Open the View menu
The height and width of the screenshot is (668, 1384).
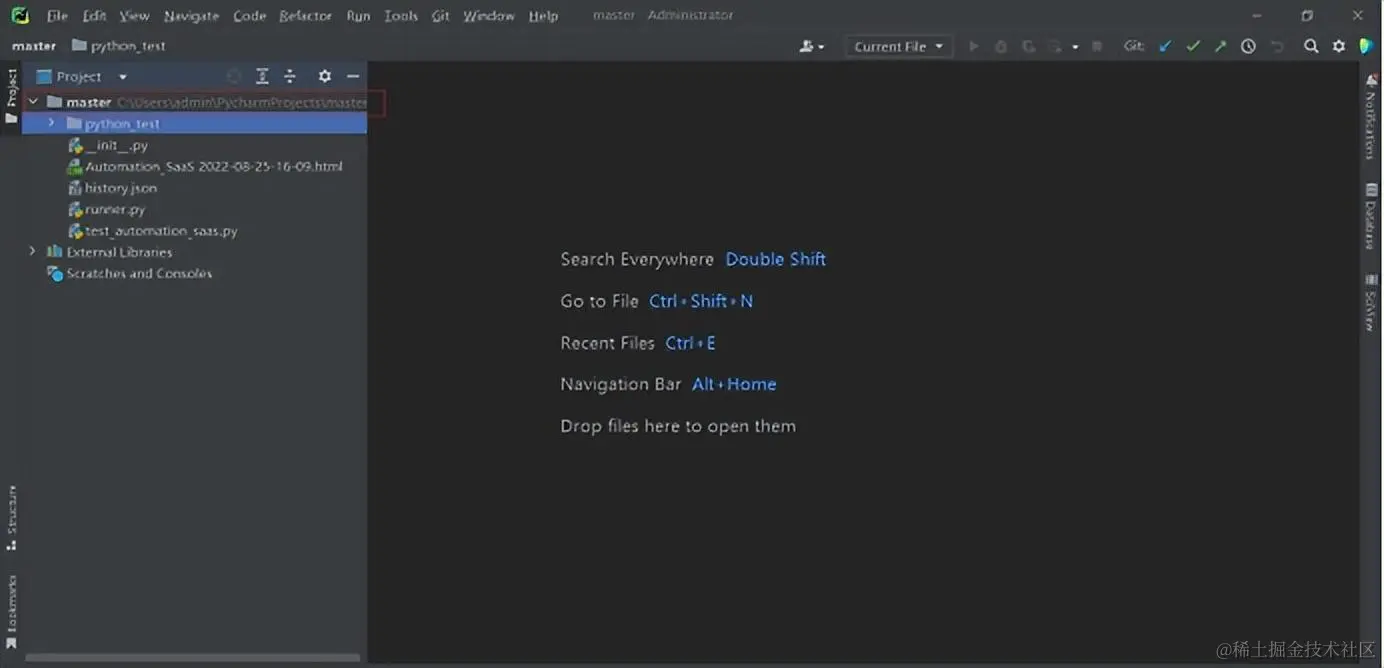[134, 16]
